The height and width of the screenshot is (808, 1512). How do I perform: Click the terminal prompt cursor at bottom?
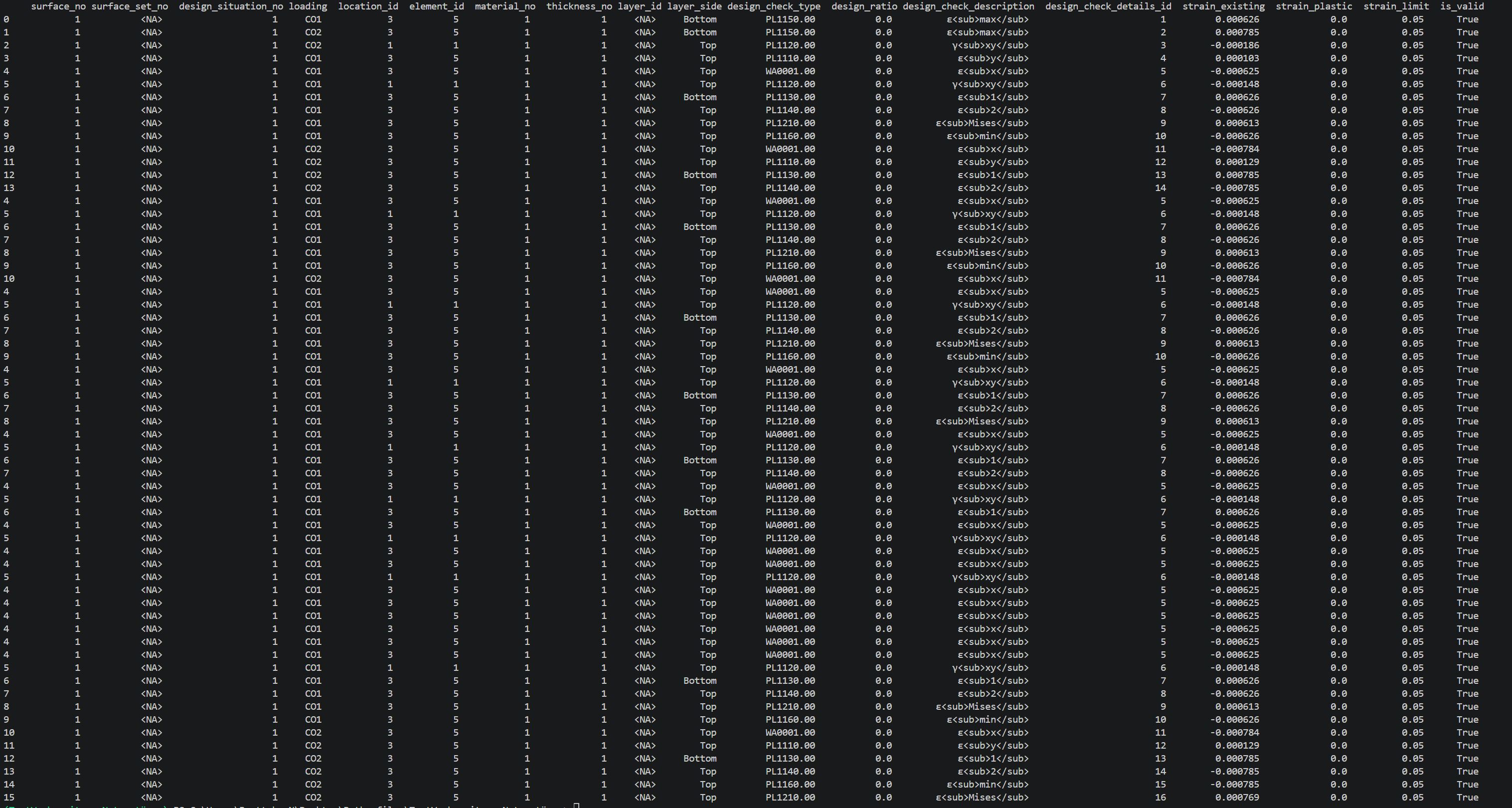576,806
